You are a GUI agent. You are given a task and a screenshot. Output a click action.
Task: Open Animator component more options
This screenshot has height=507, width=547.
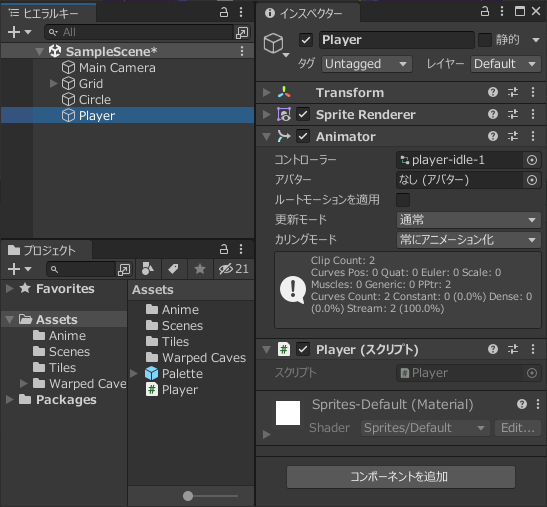pyautogui.click(x=533, y=136)
